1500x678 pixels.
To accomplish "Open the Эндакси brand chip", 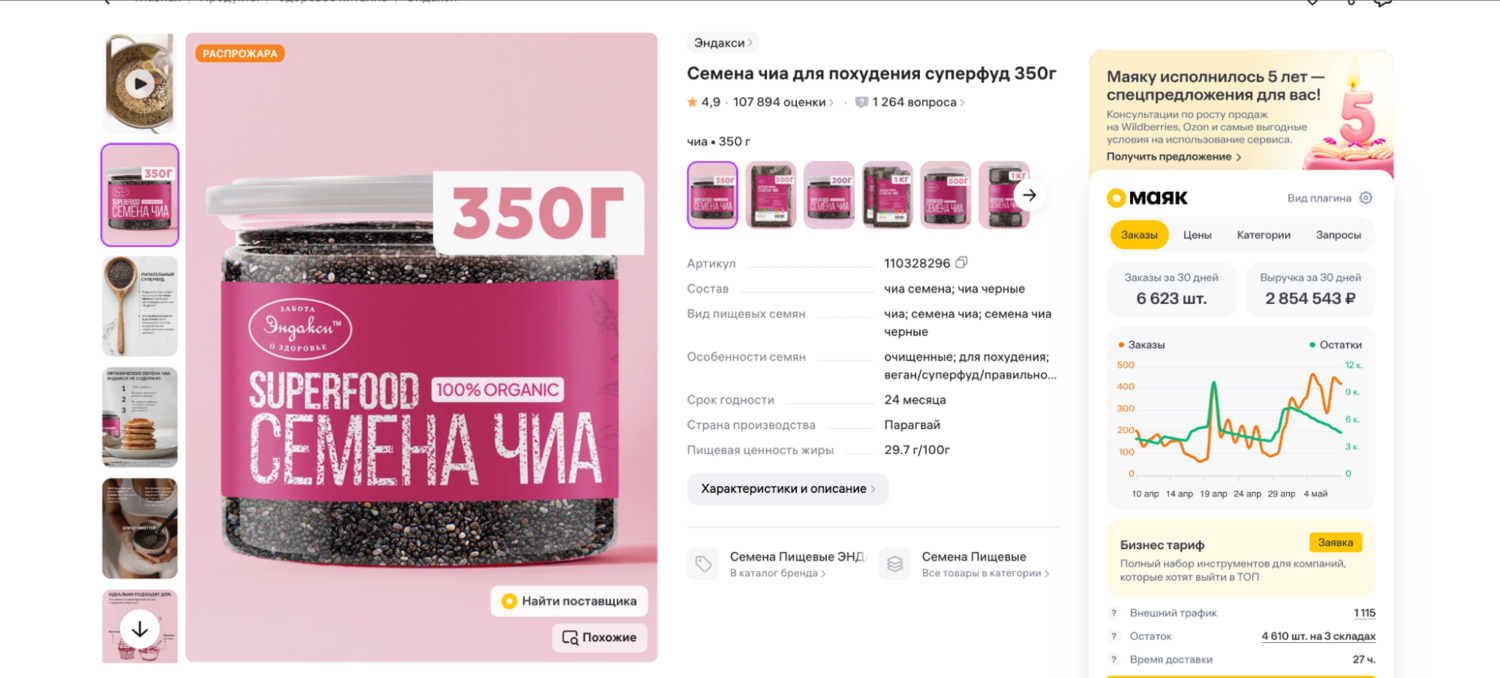I will (x=723, y=43).
